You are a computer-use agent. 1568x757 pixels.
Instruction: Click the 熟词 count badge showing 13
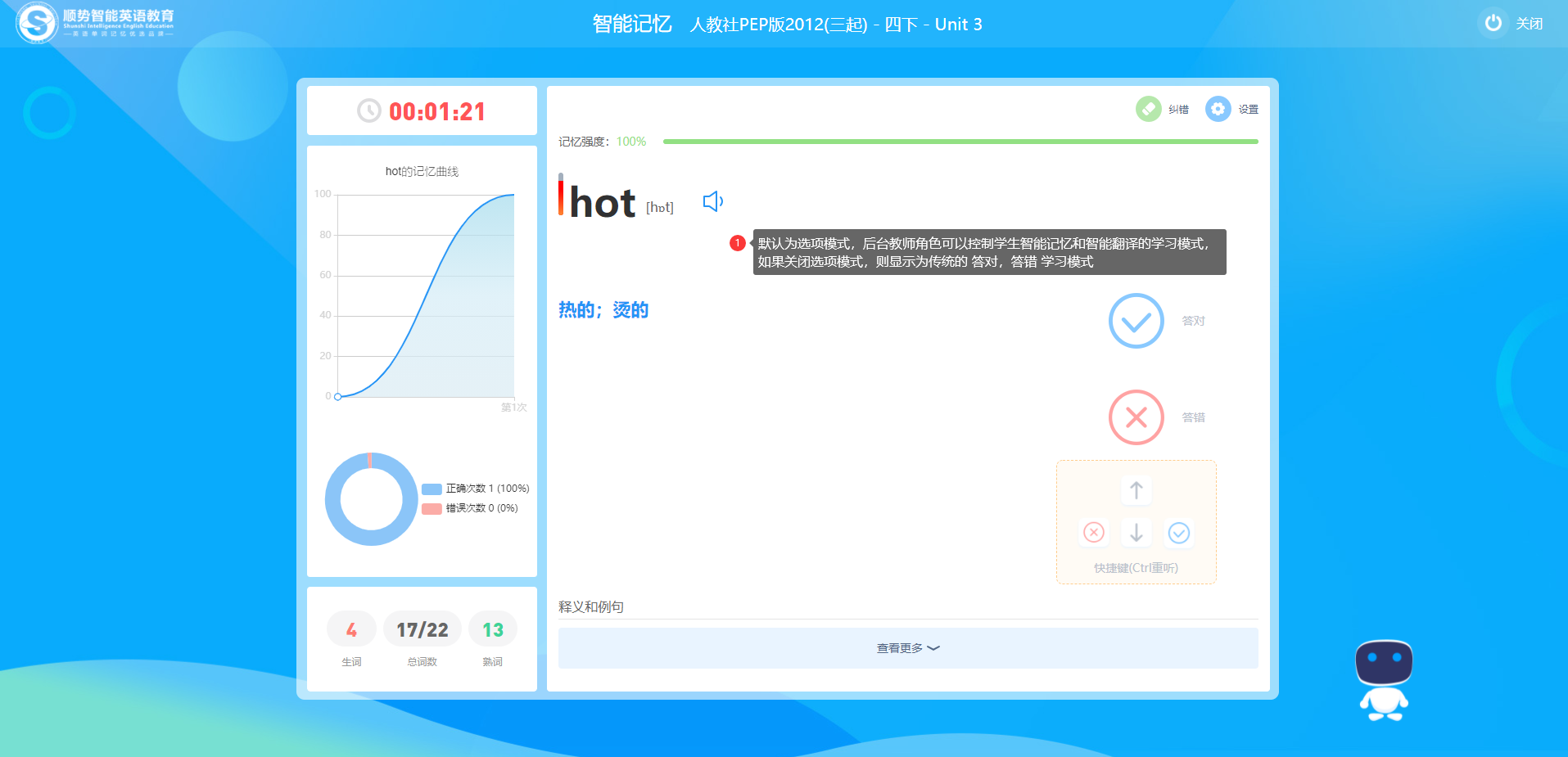[493, 629]
